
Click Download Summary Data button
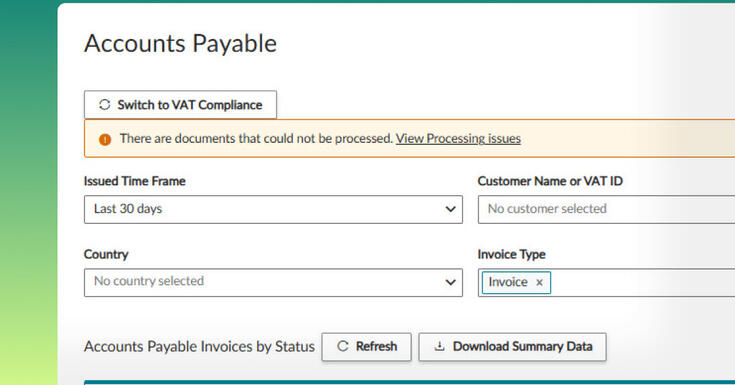click(x=512, y=347)
